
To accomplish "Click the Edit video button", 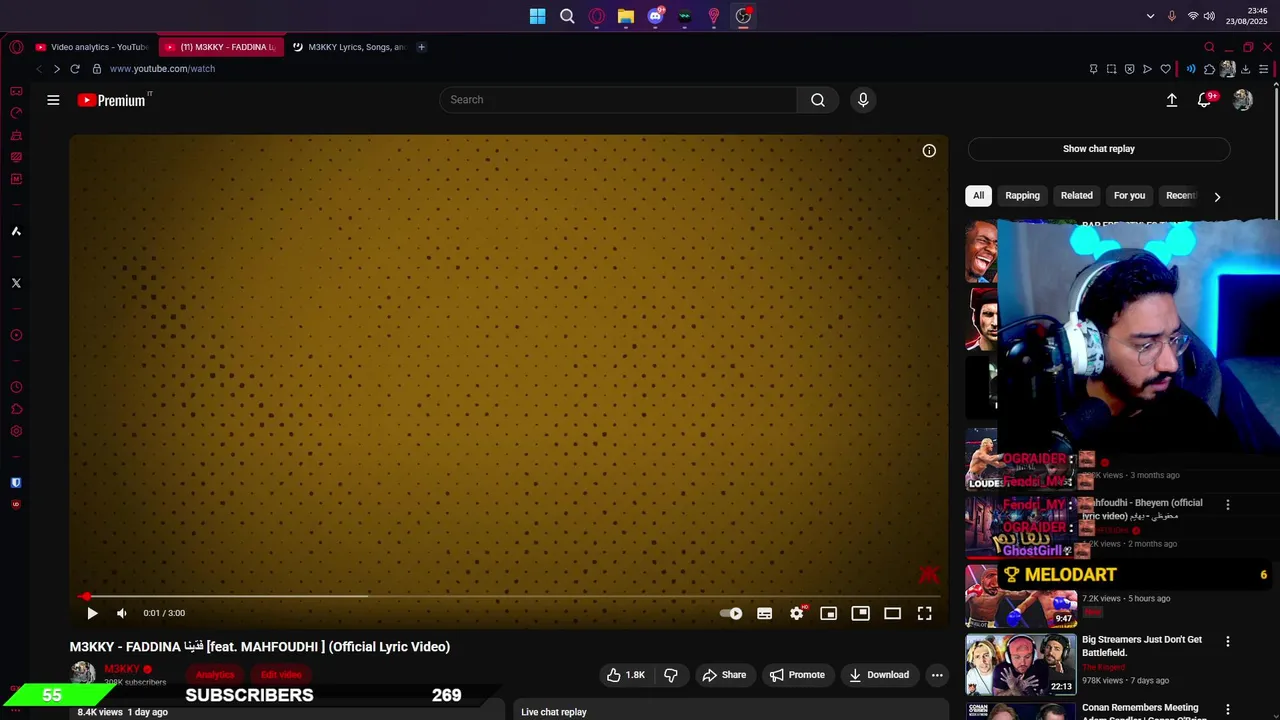I will [281, 675].
